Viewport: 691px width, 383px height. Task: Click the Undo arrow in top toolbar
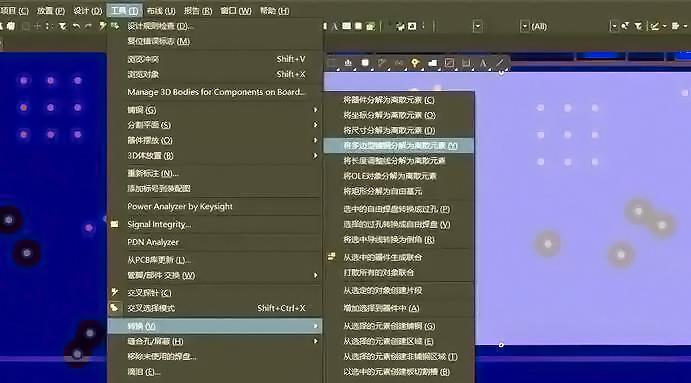(x=76, y=26)
